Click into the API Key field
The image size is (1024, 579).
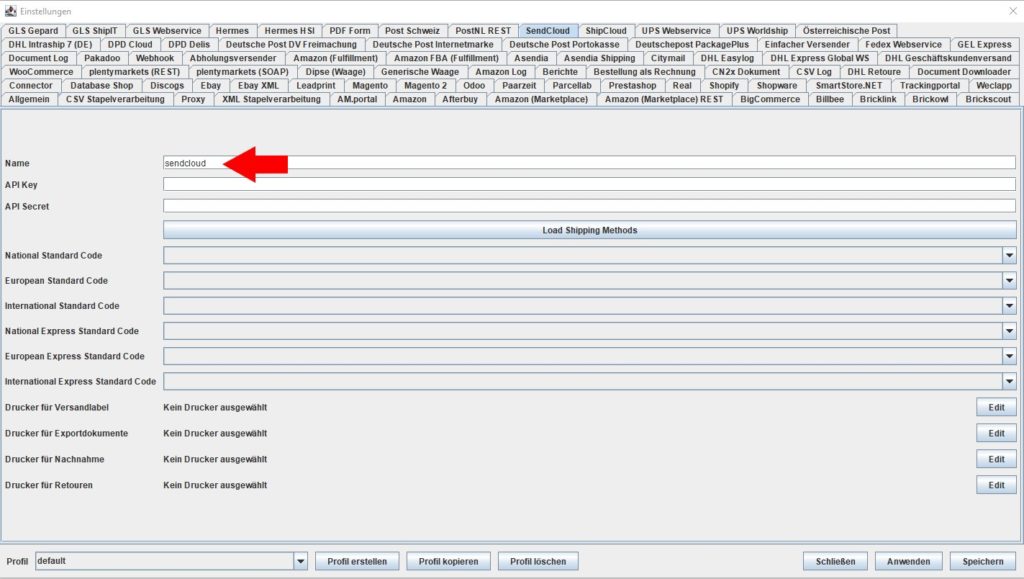click(590, 185)
